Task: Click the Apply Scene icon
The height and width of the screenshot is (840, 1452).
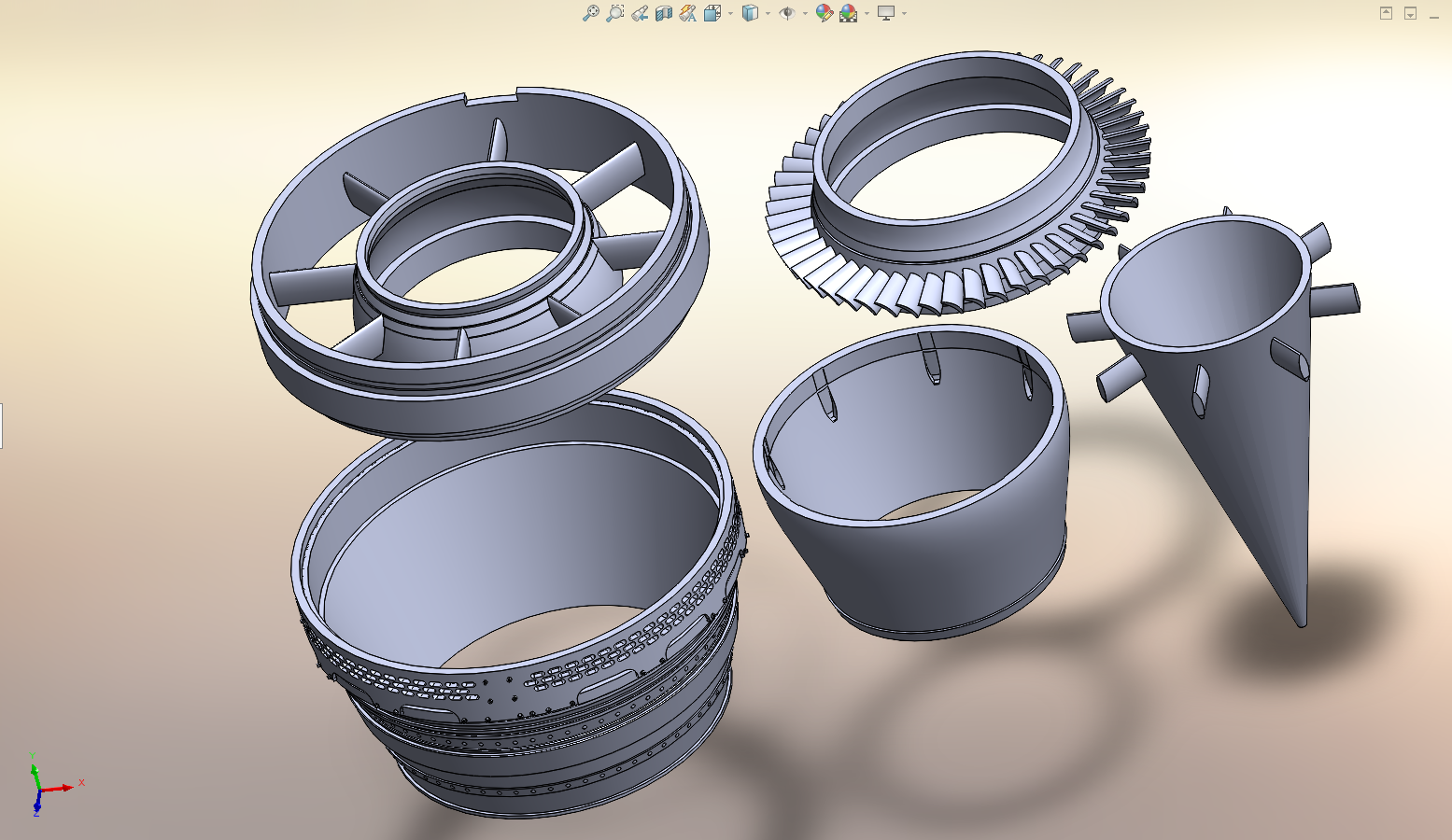Action: click(849, 13)
